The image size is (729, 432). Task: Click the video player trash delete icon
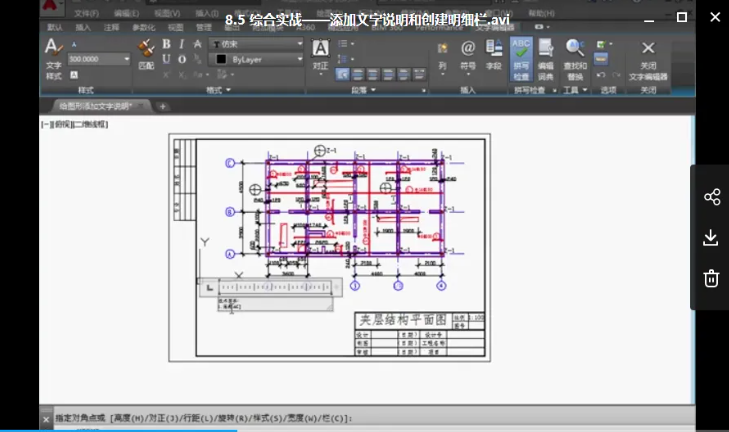pos(711,278)
